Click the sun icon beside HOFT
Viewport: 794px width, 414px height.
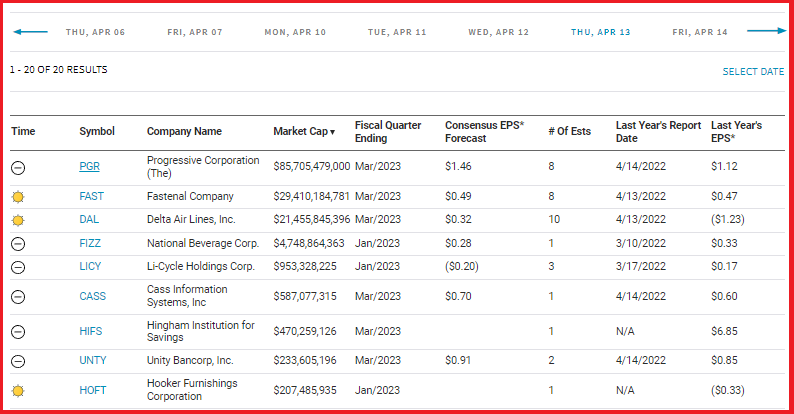[x=18, y=390]
